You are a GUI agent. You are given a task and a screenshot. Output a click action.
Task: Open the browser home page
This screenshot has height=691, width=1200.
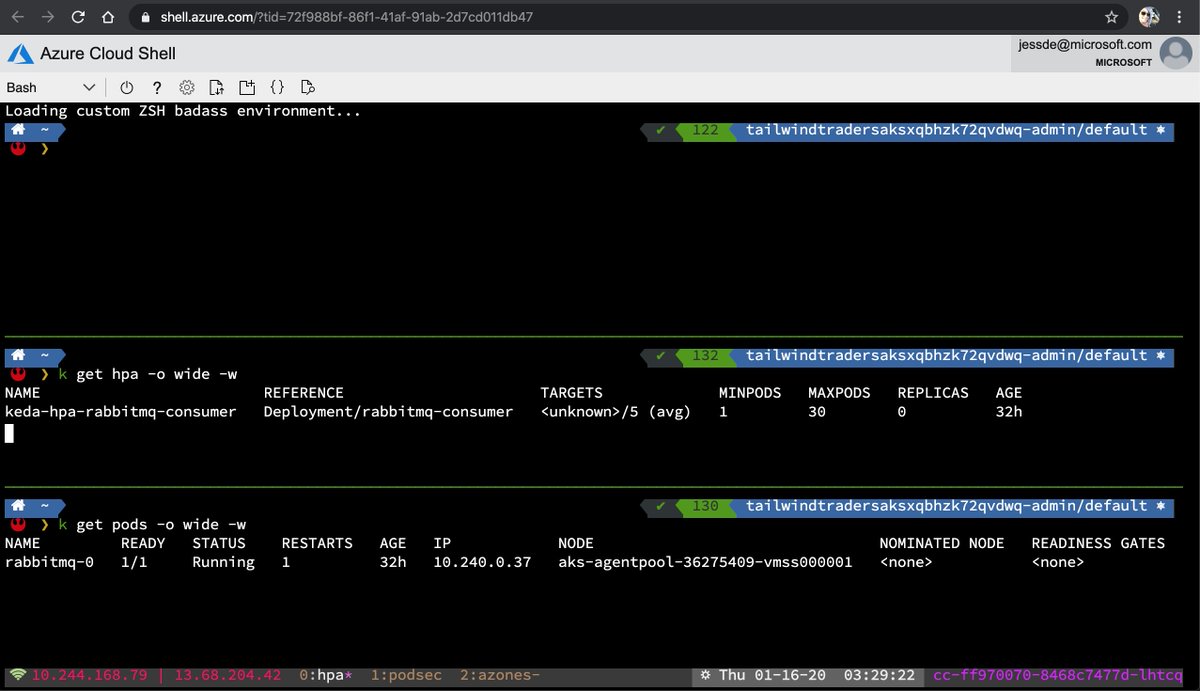109,17
